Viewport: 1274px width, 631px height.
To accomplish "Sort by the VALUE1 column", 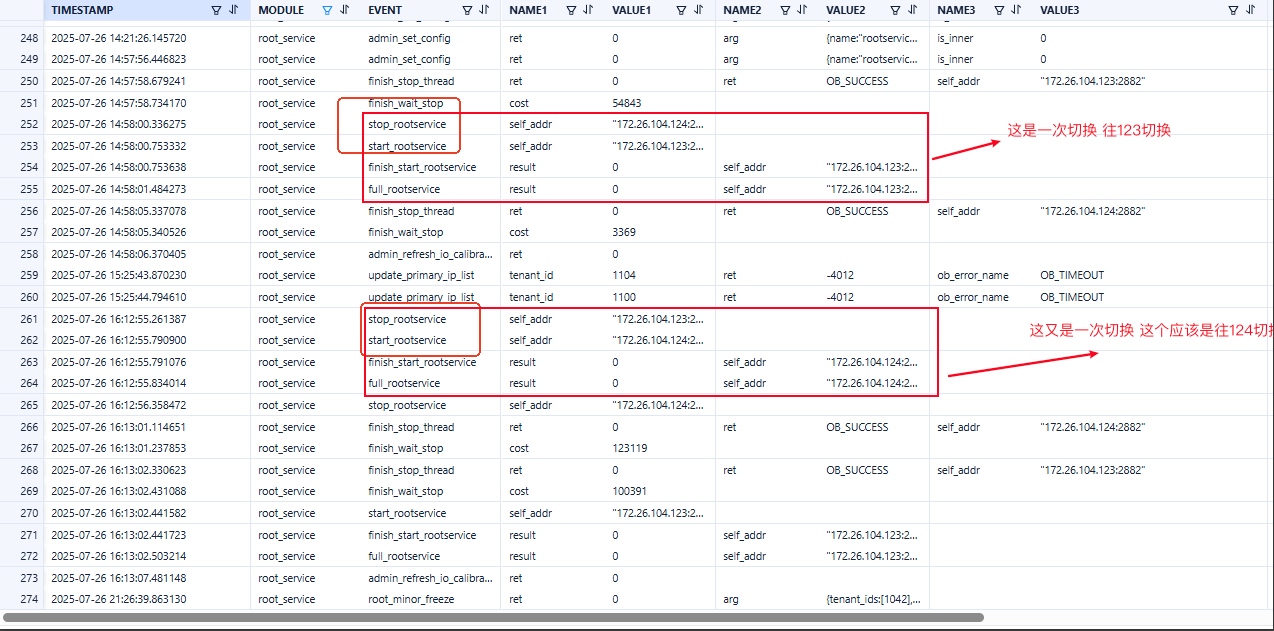I will [698, 10].
